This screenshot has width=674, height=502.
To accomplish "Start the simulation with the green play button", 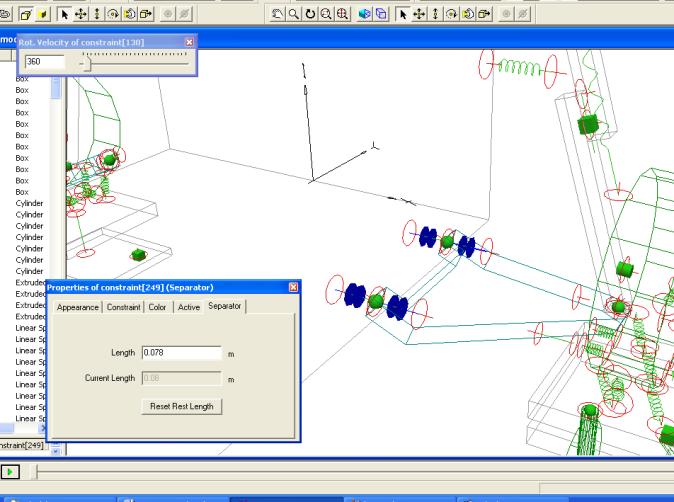I will (x=10, y=472).
